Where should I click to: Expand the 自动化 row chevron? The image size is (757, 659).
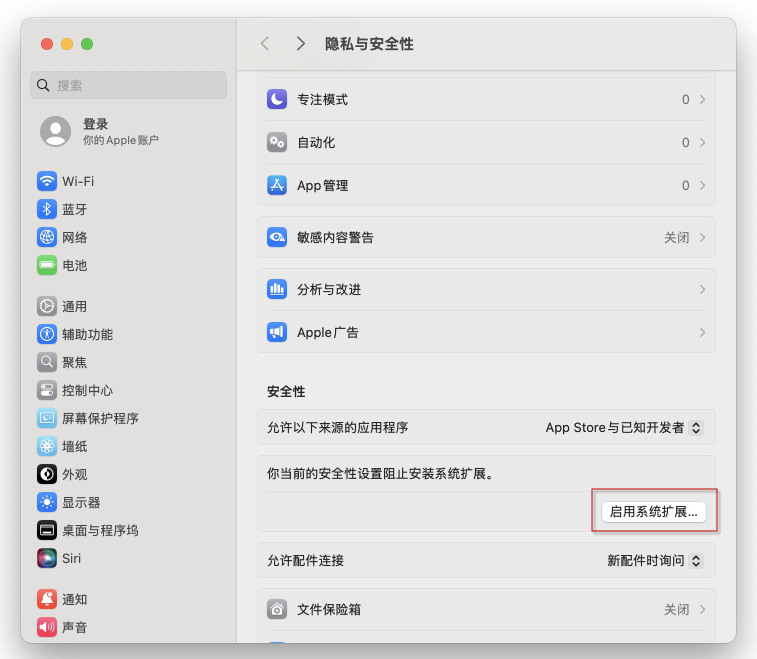tap(702, 142)
